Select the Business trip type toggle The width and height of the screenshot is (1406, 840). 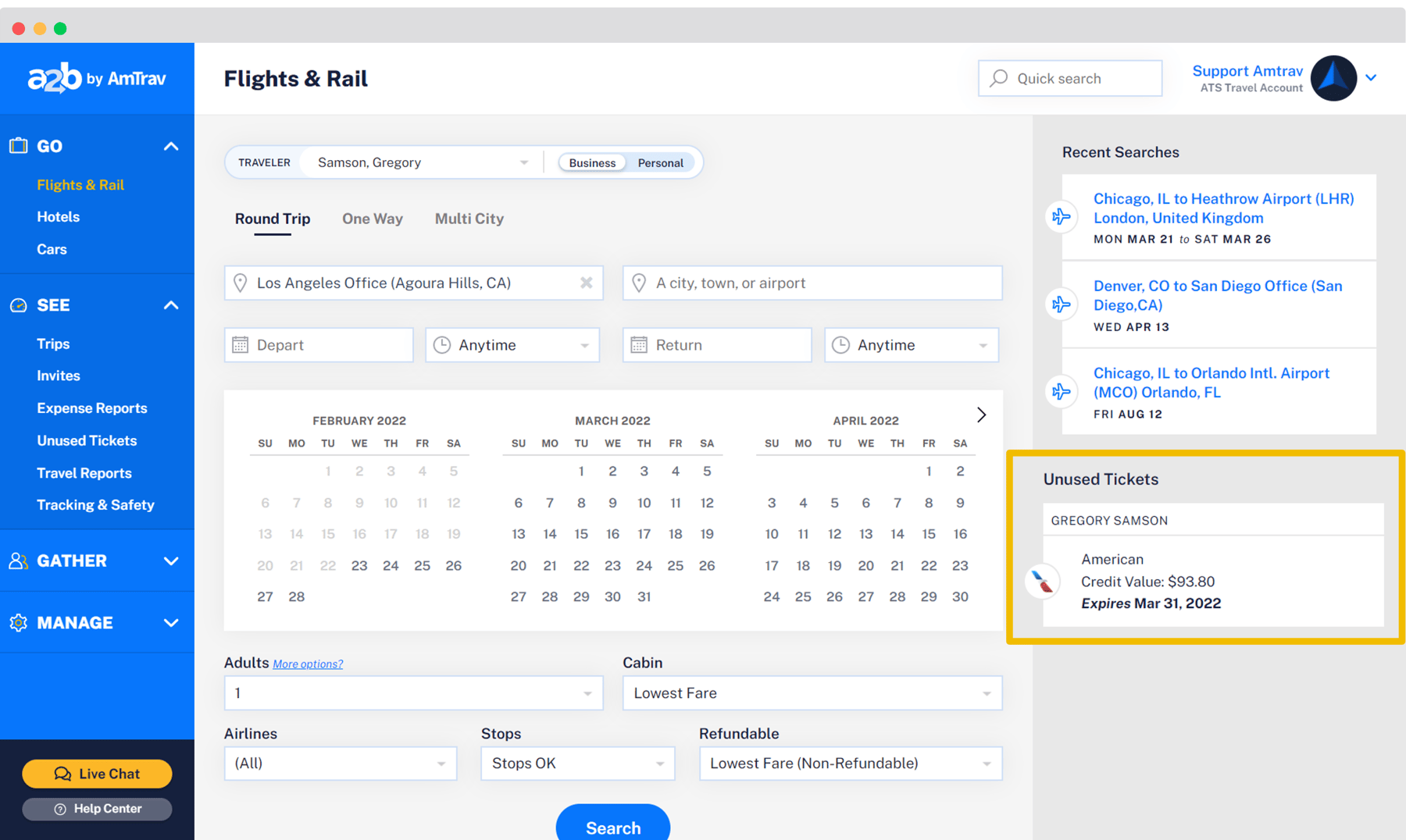click(591, 162)
